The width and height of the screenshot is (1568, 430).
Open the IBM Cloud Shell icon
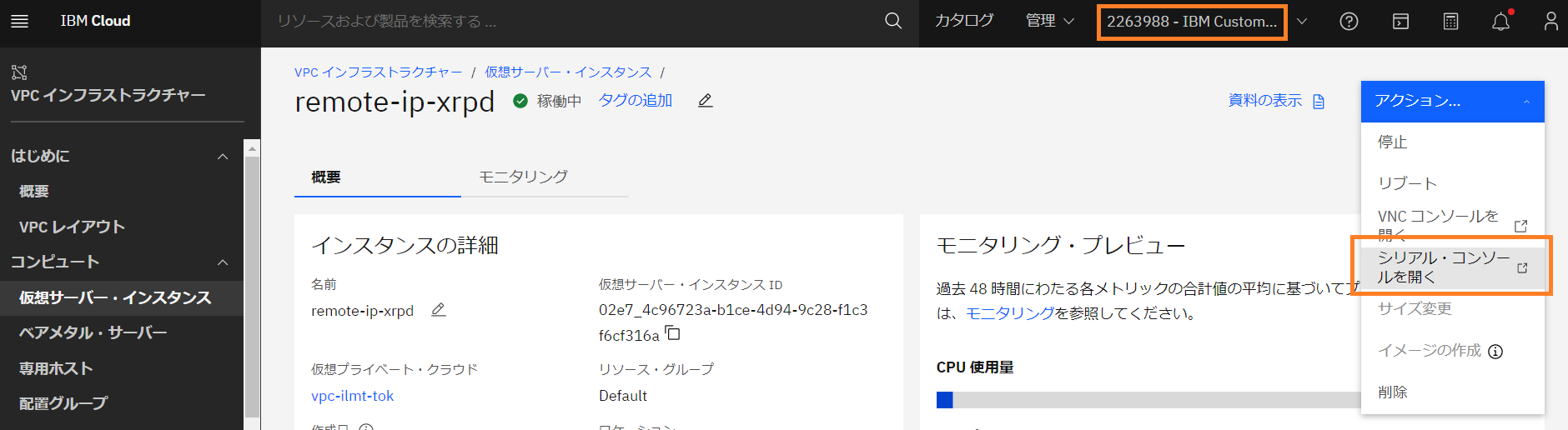point(1401,22)
